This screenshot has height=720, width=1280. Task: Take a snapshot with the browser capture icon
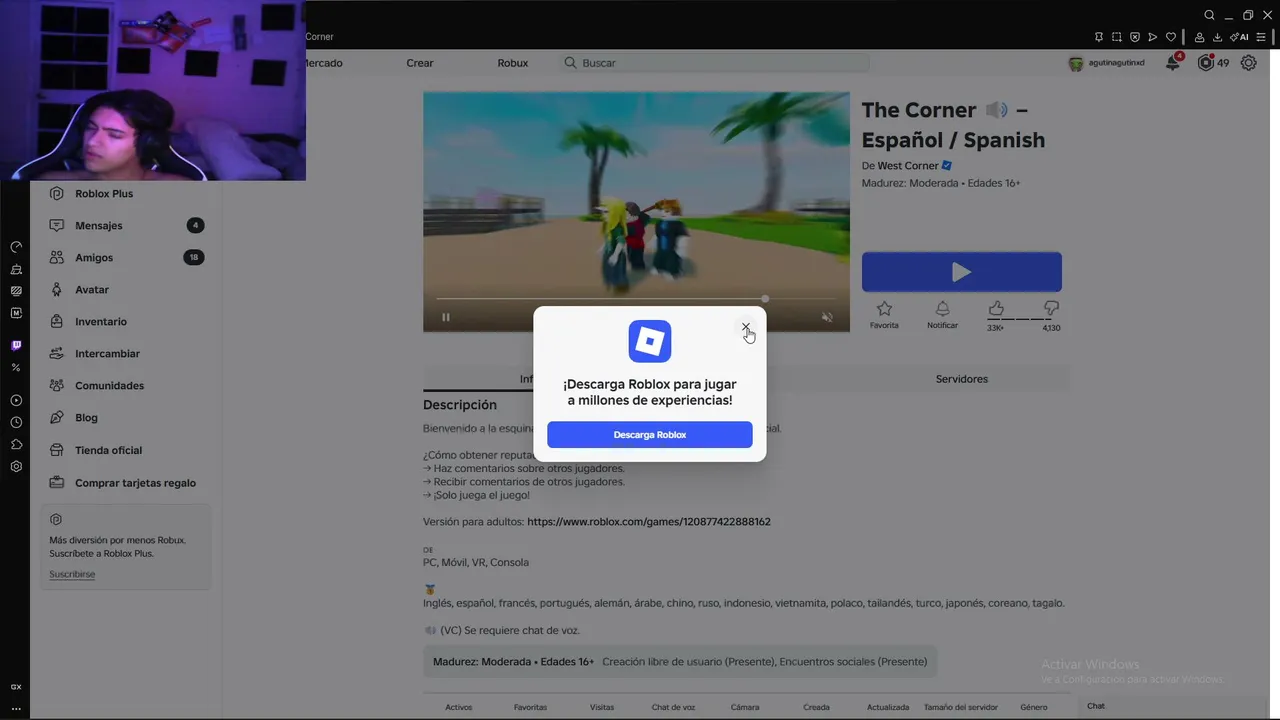pyautogui.click(x=1117, y=37)
